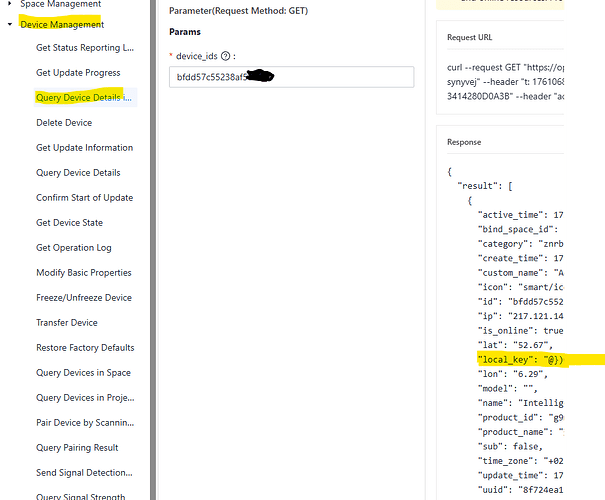This screenshot has height=500, width=605.
Task: Click the Request URL section heading
Action: (470, 37)
